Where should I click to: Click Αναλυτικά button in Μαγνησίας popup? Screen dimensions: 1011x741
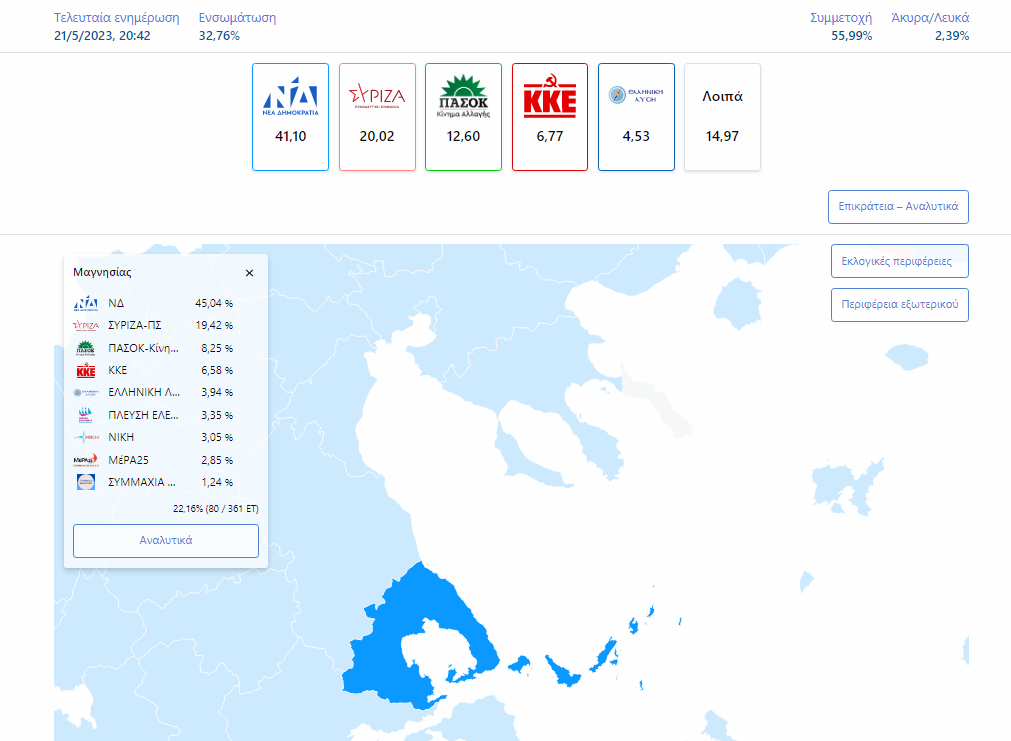pyautogui.click(x=166, y=540)
